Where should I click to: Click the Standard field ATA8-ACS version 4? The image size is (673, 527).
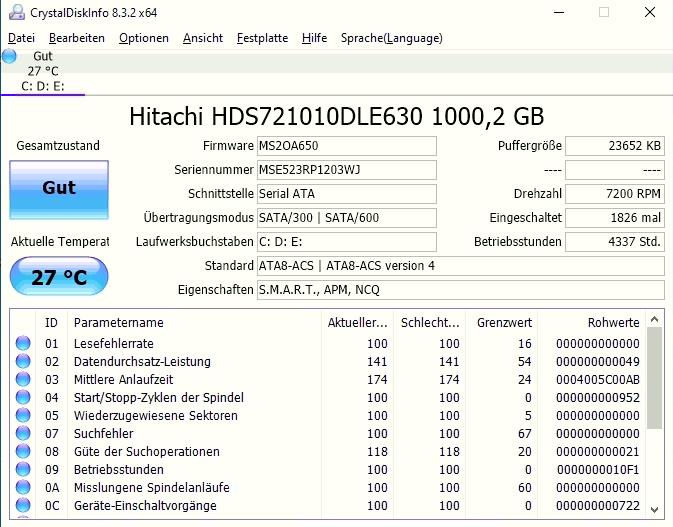pyautogui.click(x=461, y=266)
